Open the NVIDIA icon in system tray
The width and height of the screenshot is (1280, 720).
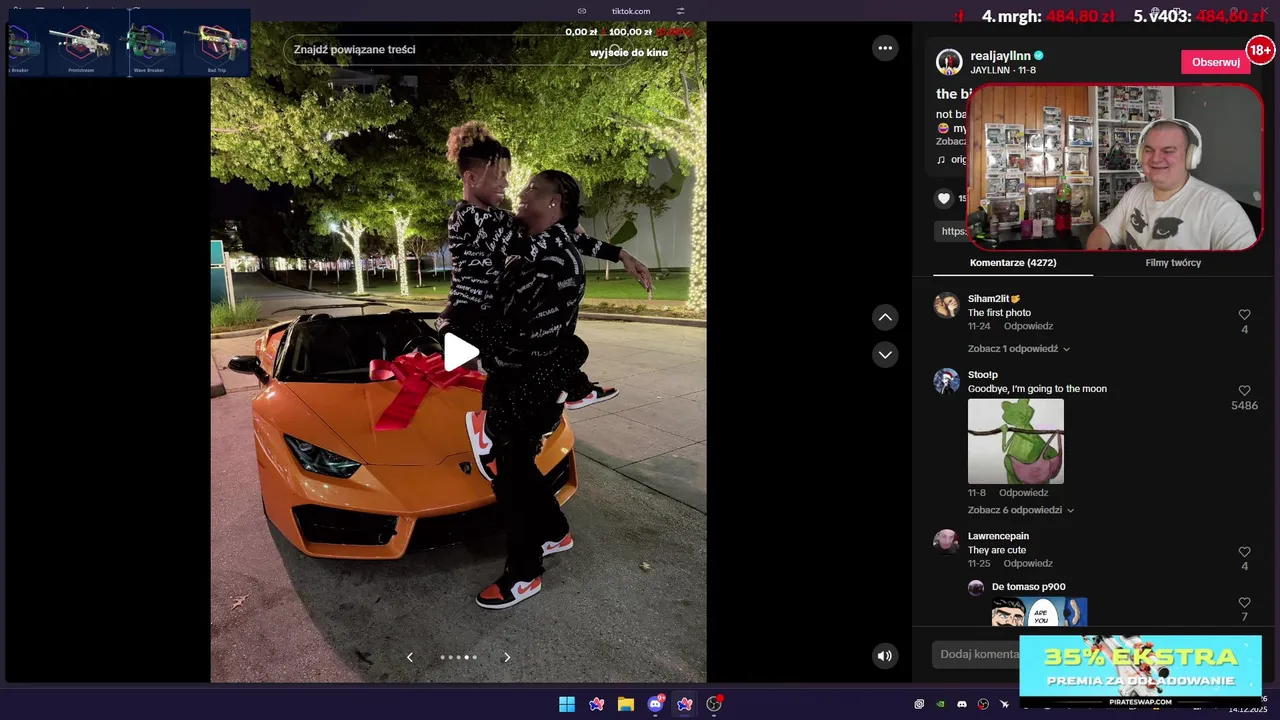point(940,704)
